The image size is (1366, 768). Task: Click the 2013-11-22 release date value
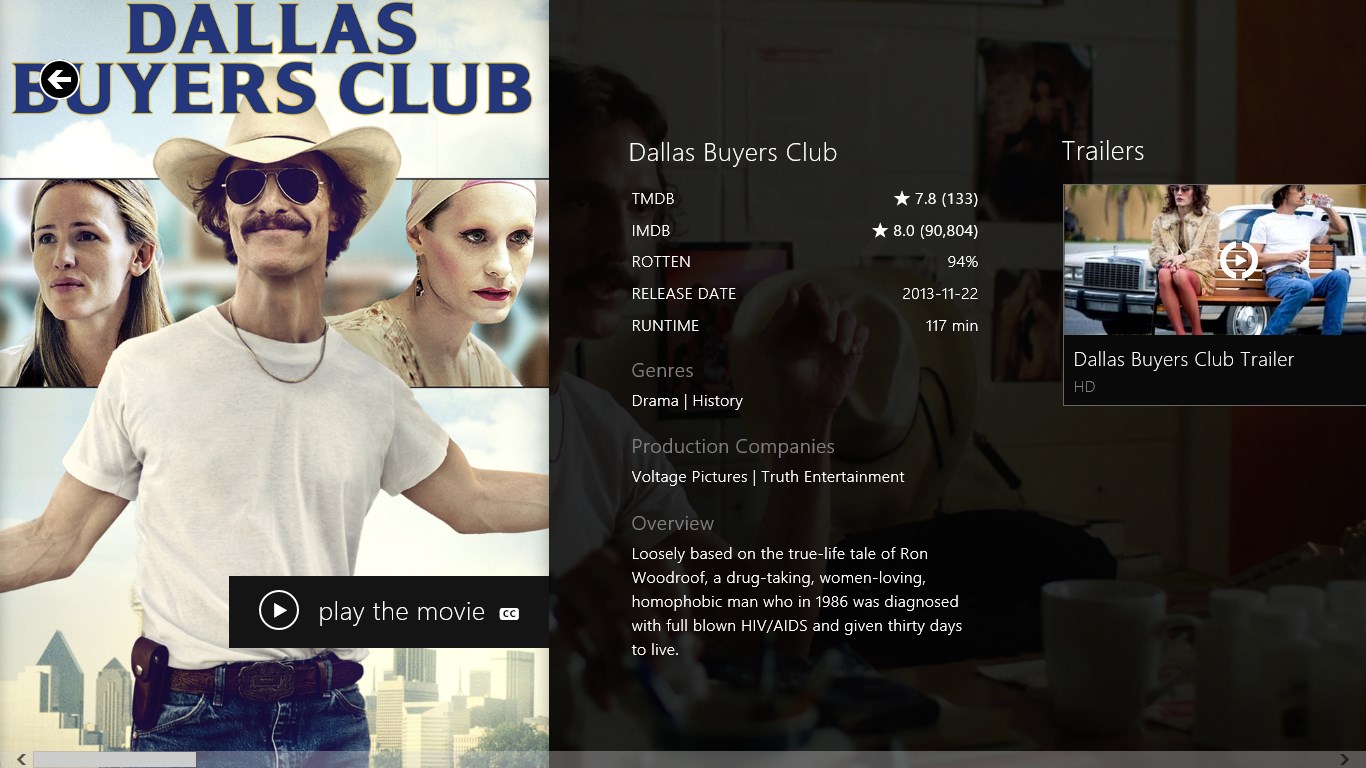940,294
